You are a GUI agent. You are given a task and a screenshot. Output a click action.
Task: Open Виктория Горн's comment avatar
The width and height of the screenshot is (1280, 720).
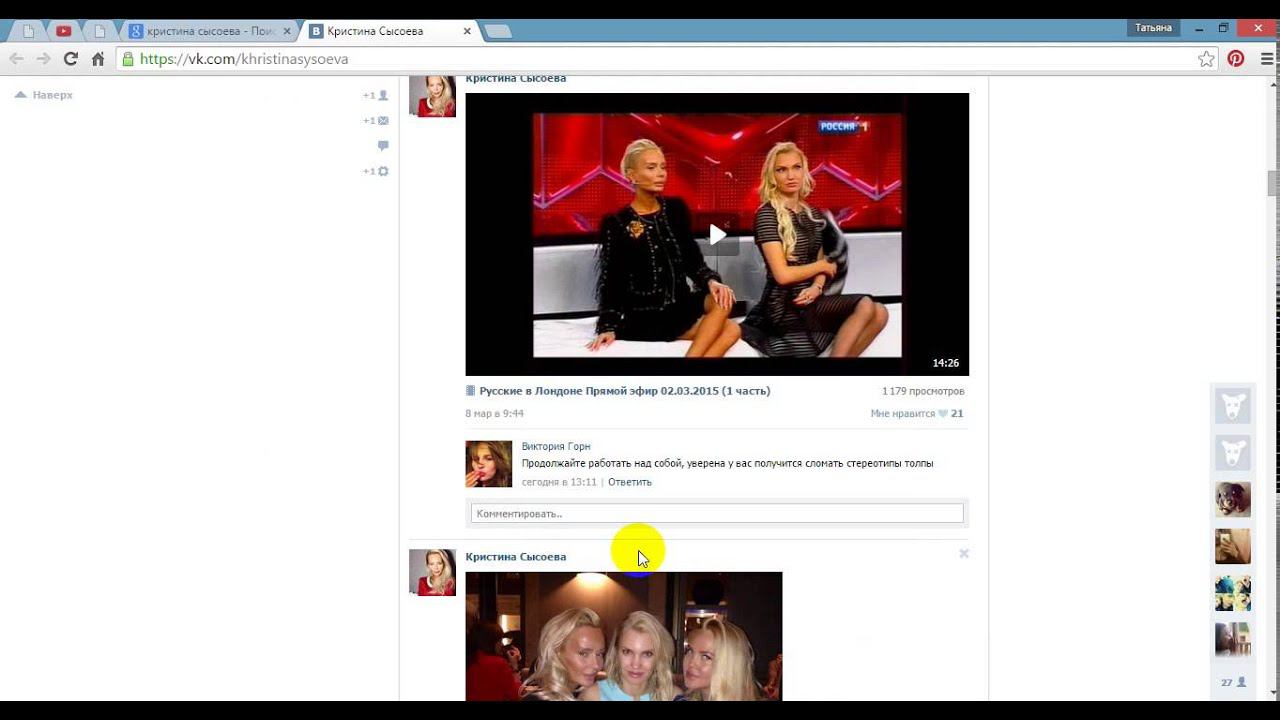click(489, 464)
